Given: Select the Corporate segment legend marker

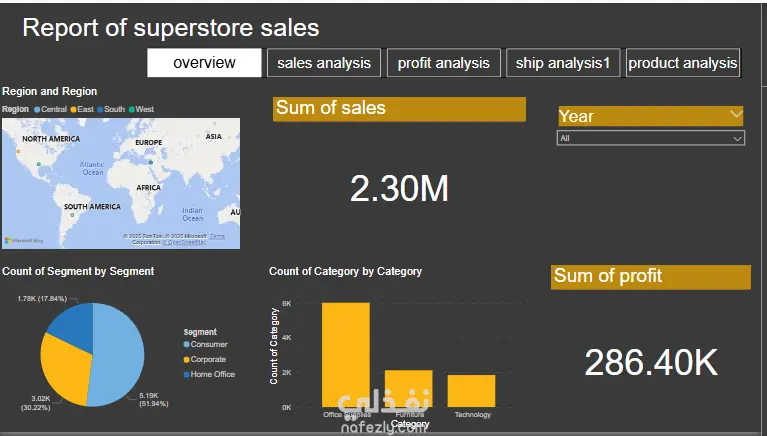Looking at the screenshot, I should click(x=186, y=360).
